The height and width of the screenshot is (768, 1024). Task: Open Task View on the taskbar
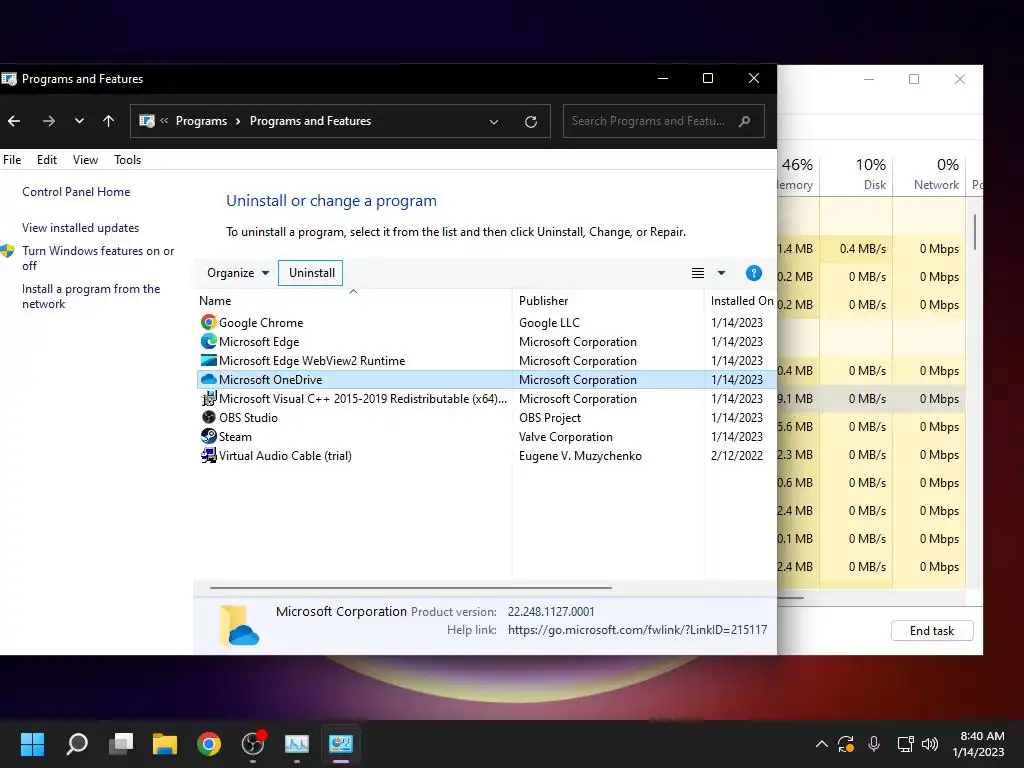coord(121,744)
